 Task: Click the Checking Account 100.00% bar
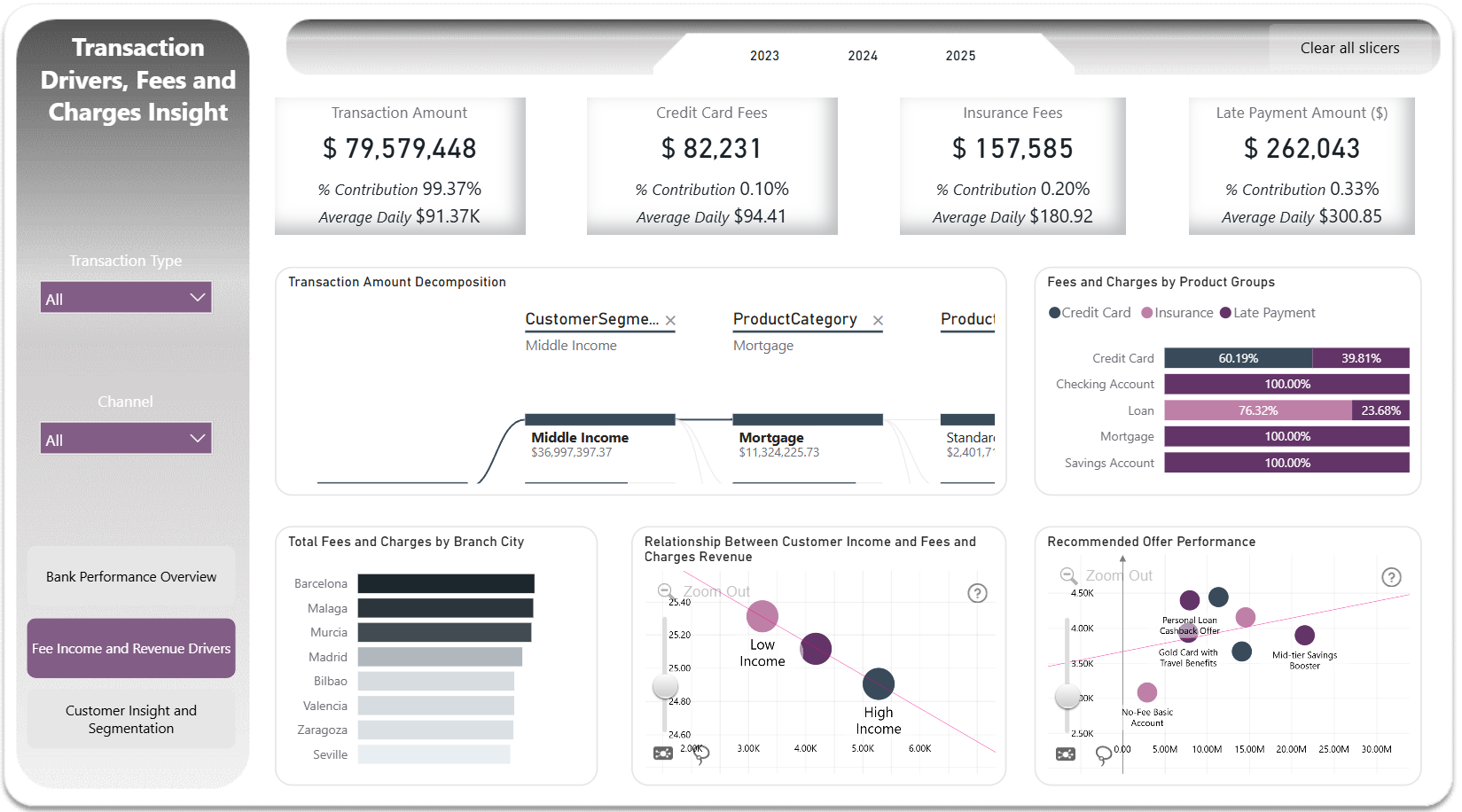click(1287, 384)
